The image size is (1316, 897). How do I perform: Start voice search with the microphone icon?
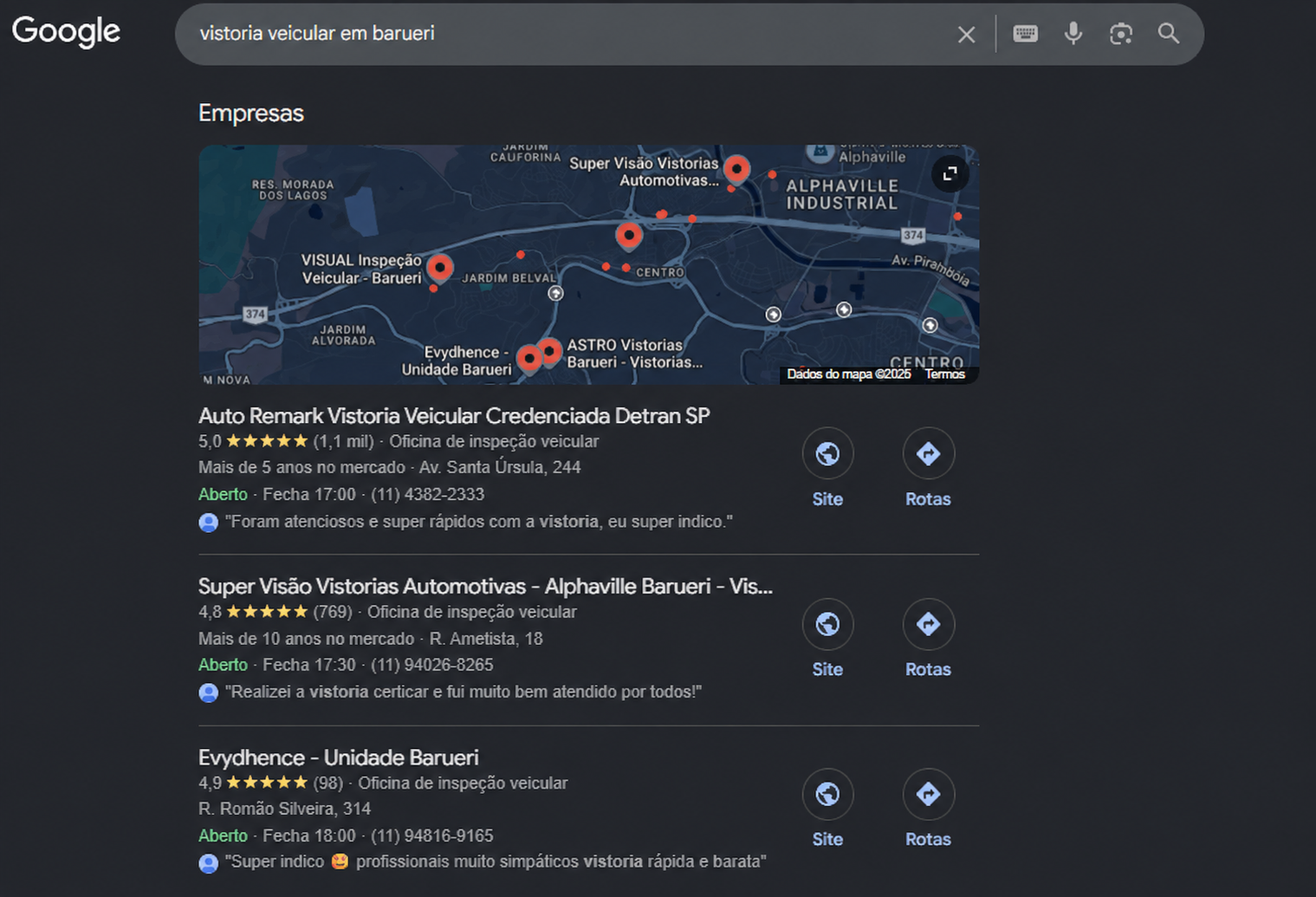[1073, 34]
